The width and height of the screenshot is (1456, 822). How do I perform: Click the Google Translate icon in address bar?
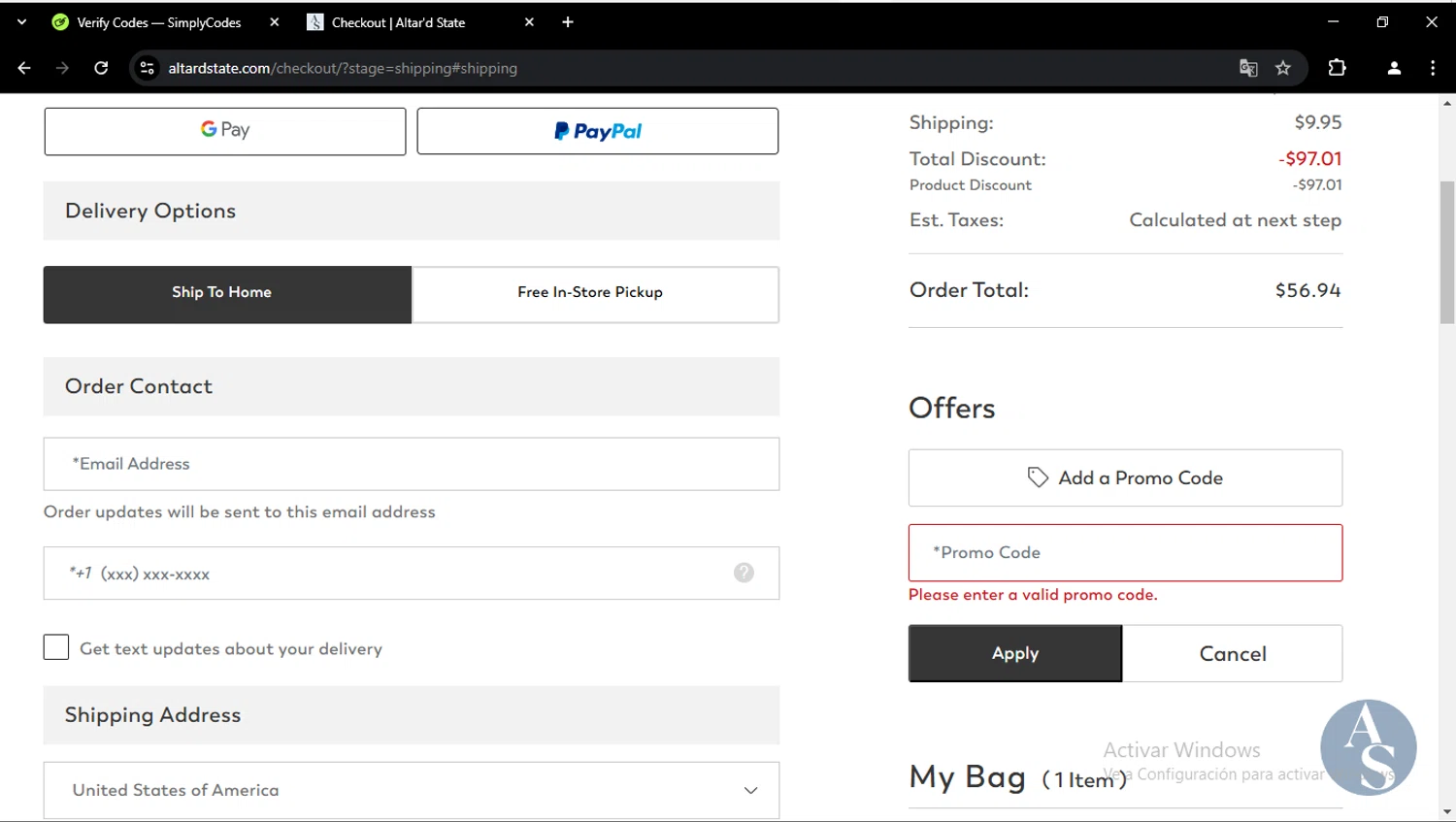[x=1248, y=68]
